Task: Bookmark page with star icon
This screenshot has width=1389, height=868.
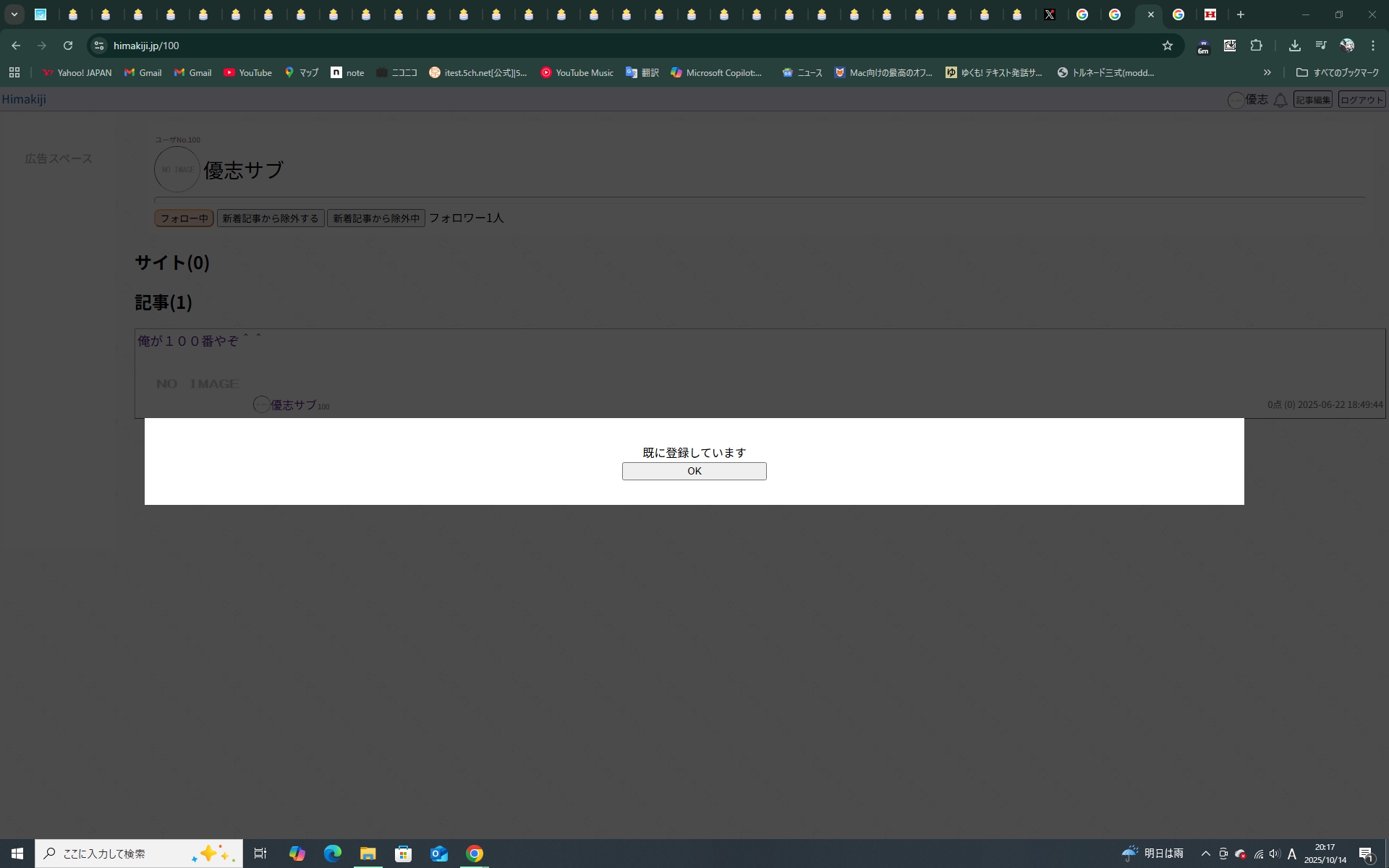Action: [x=1167, y=46]
